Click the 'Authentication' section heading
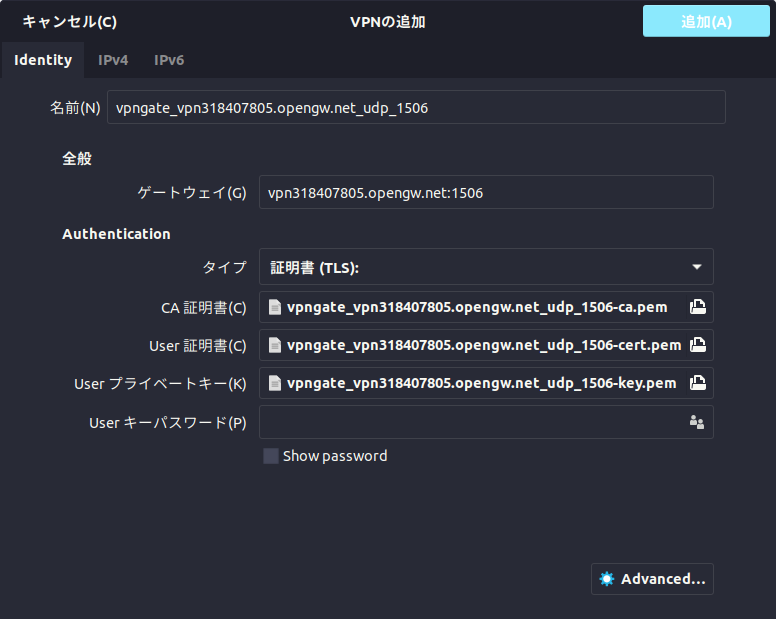 pos(116,234)
